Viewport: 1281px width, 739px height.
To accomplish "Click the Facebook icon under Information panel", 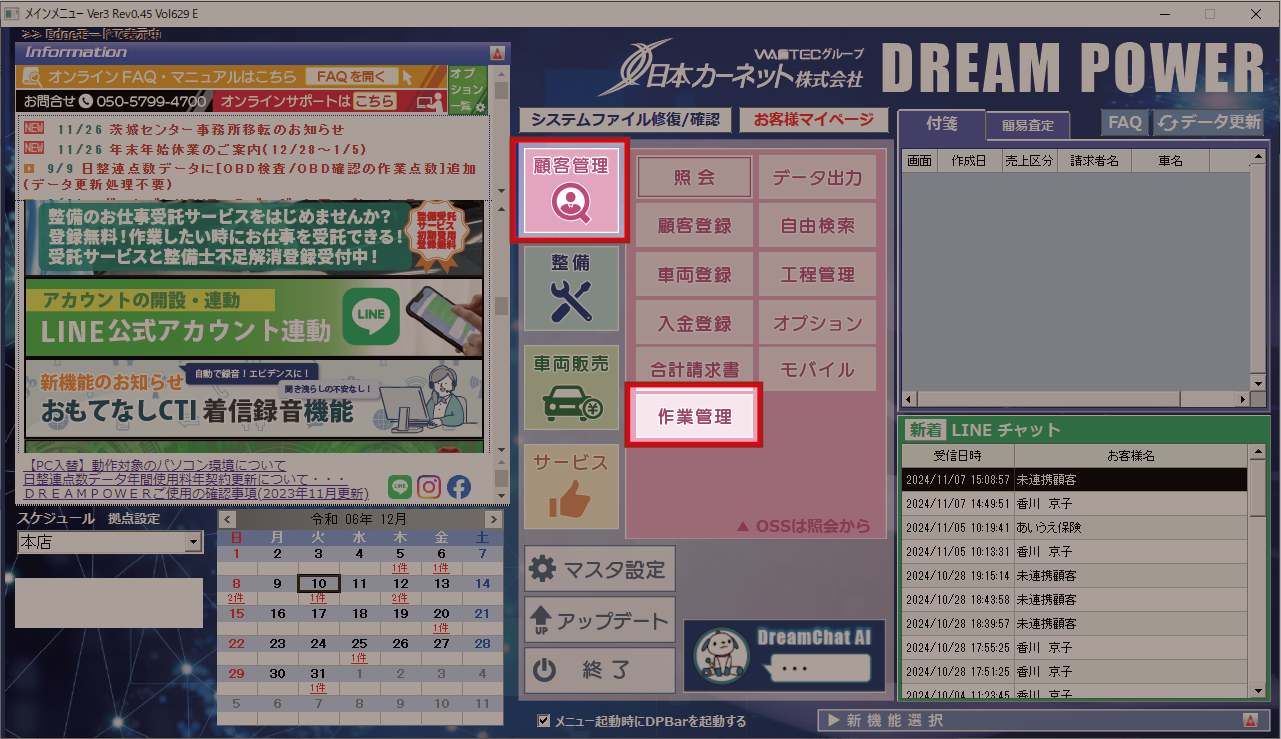I will 459,487.
